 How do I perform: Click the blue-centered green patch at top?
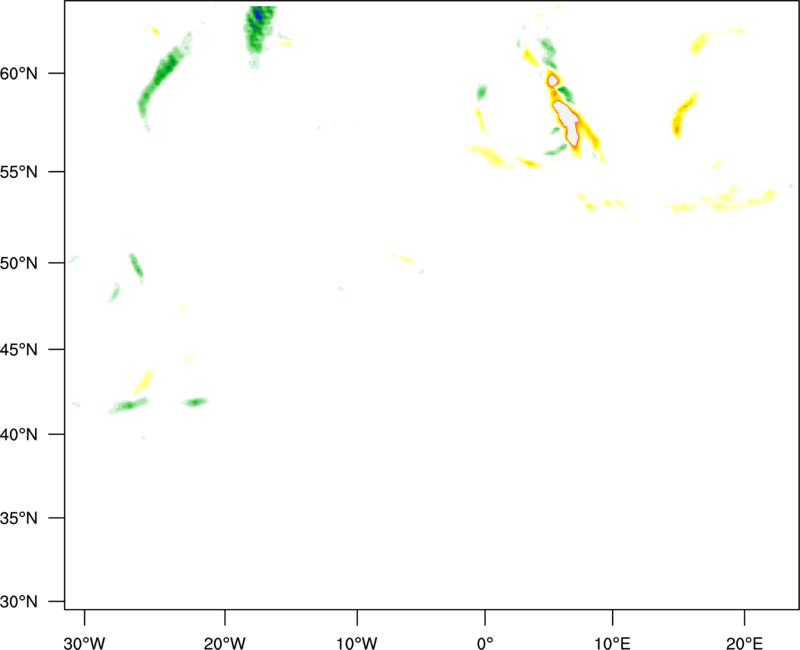259,18
